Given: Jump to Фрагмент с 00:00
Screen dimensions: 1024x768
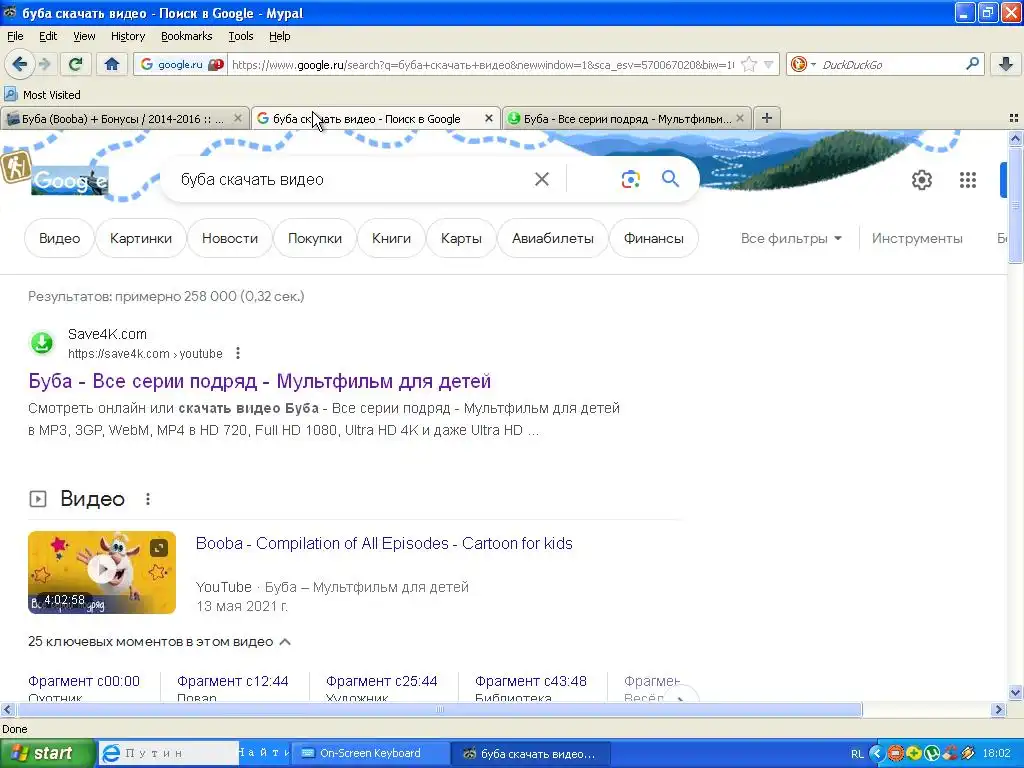Looking at the screenshot, I should (x=84, y=681).
